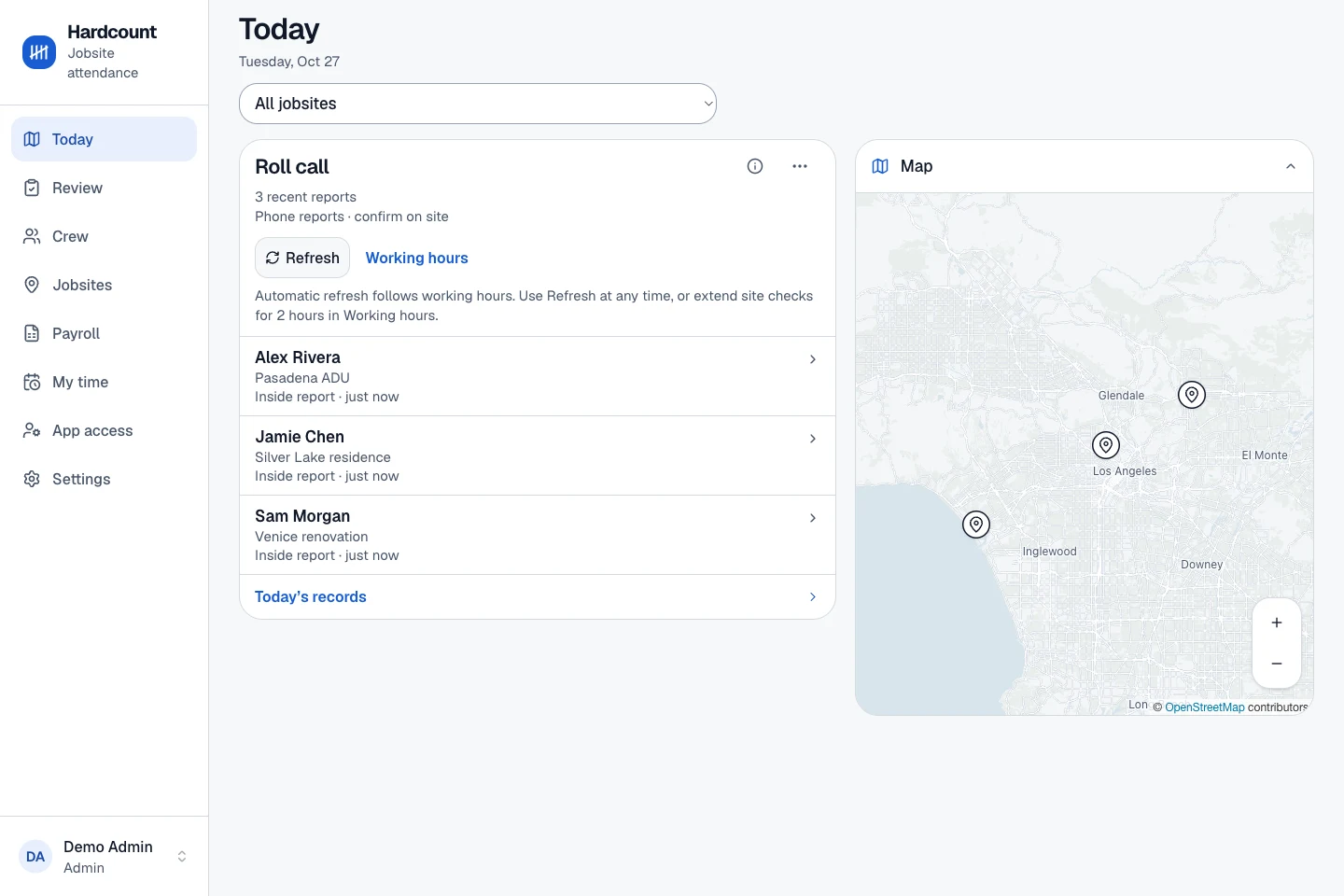Image resolution: width=1344 pixels, height=896 pixels.
Task: Click the App access user-gear icon
Action: 32,430
